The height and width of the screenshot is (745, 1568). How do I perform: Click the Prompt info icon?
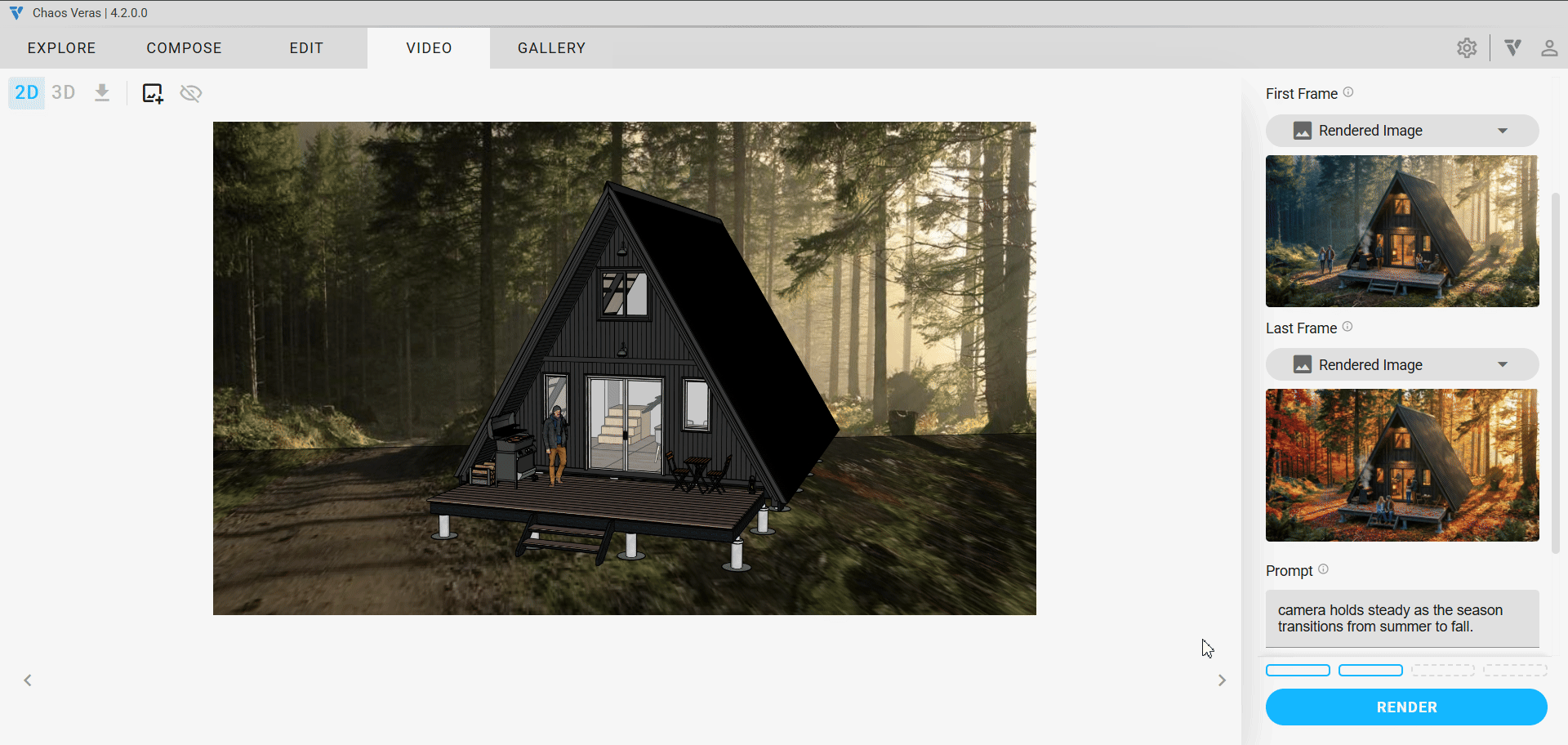pyautogui.click(x=1323, y=569)
